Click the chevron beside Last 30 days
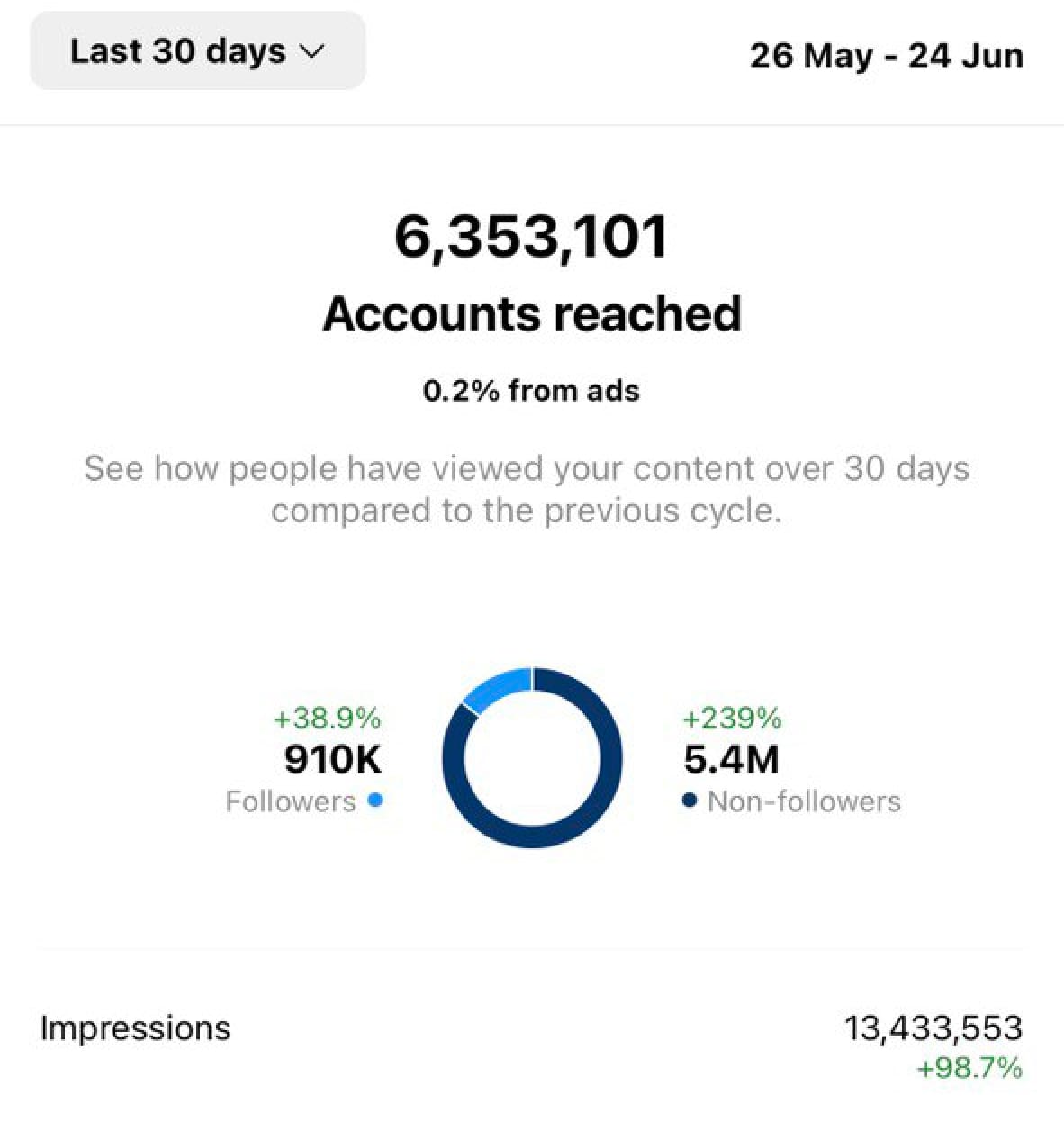Viewport: 1064px width, 1131px height. tap(311, 52)
